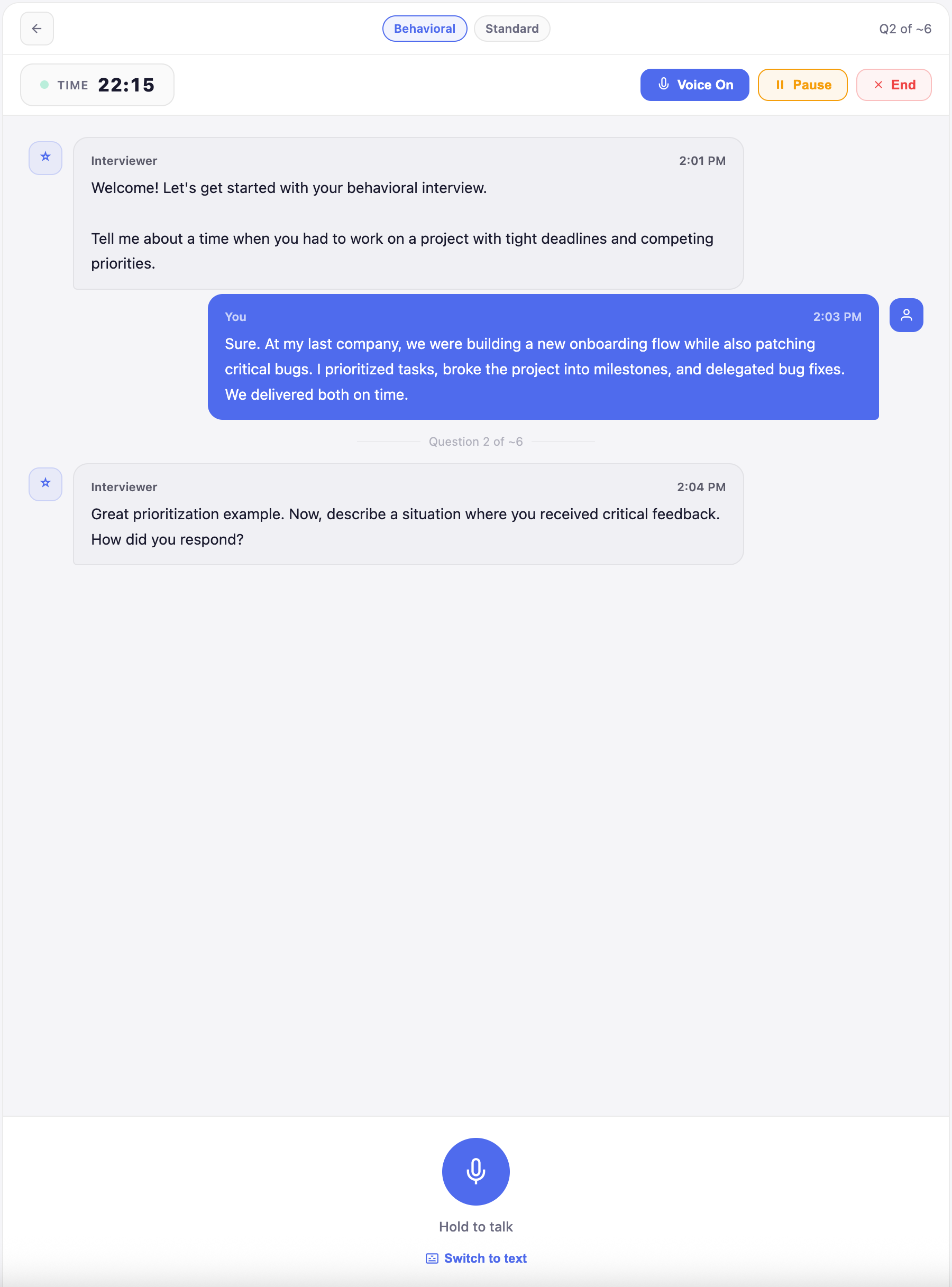Click Switch to text mode

pyautogui.click(x=486, y=1258)
